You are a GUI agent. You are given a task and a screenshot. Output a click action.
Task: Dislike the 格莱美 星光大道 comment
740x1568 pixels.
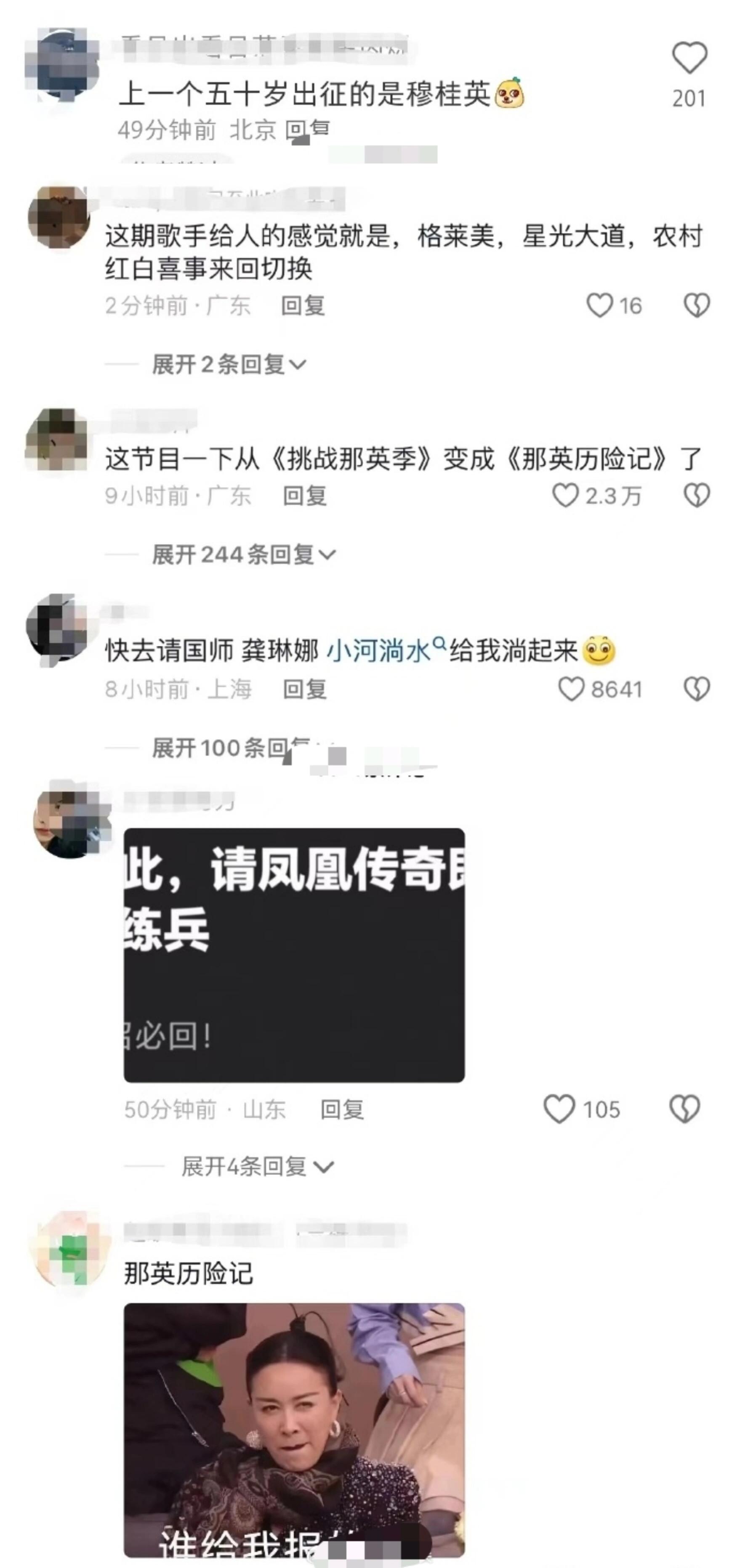696,305
